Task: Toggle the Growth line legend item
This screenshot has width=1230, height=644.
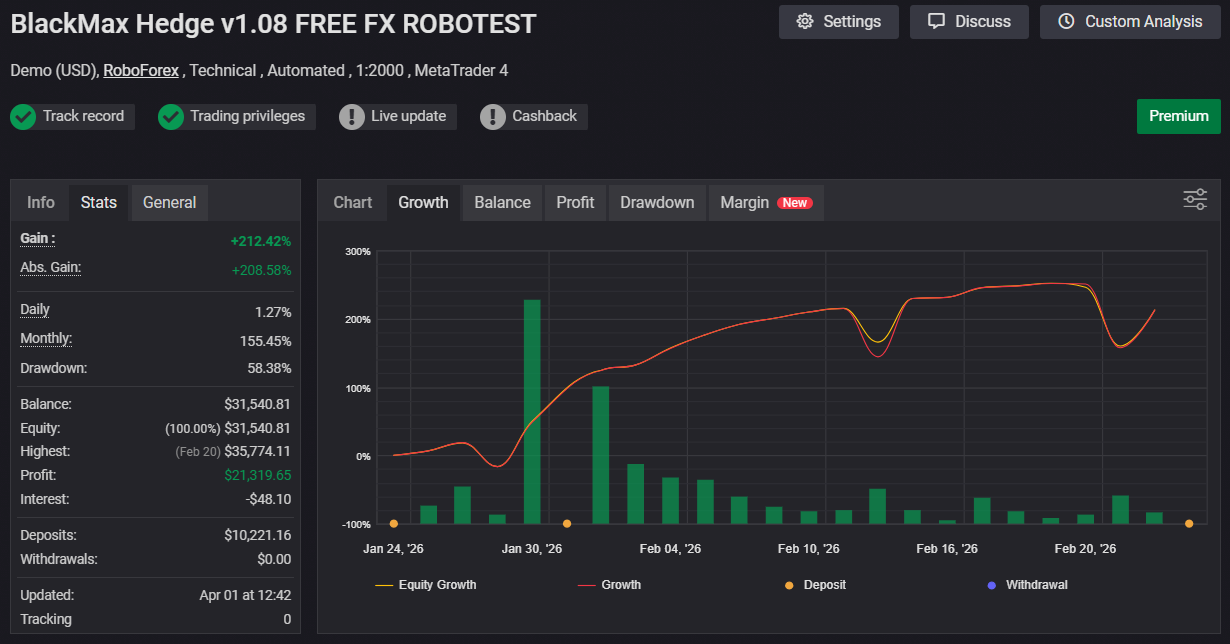Action: 610,585
